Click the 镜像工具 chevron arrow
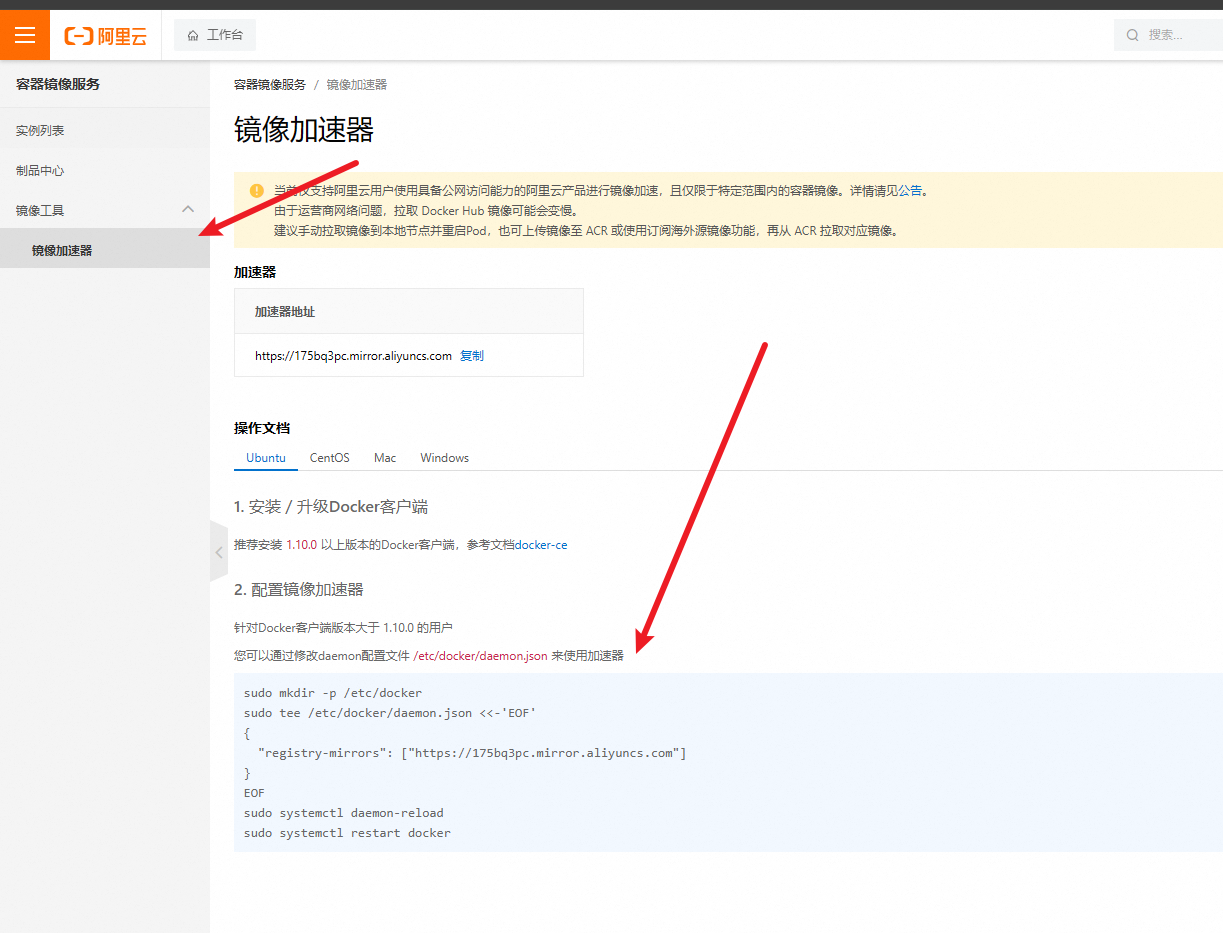This screenshot has height=933, width=1223. coord(188,209)
